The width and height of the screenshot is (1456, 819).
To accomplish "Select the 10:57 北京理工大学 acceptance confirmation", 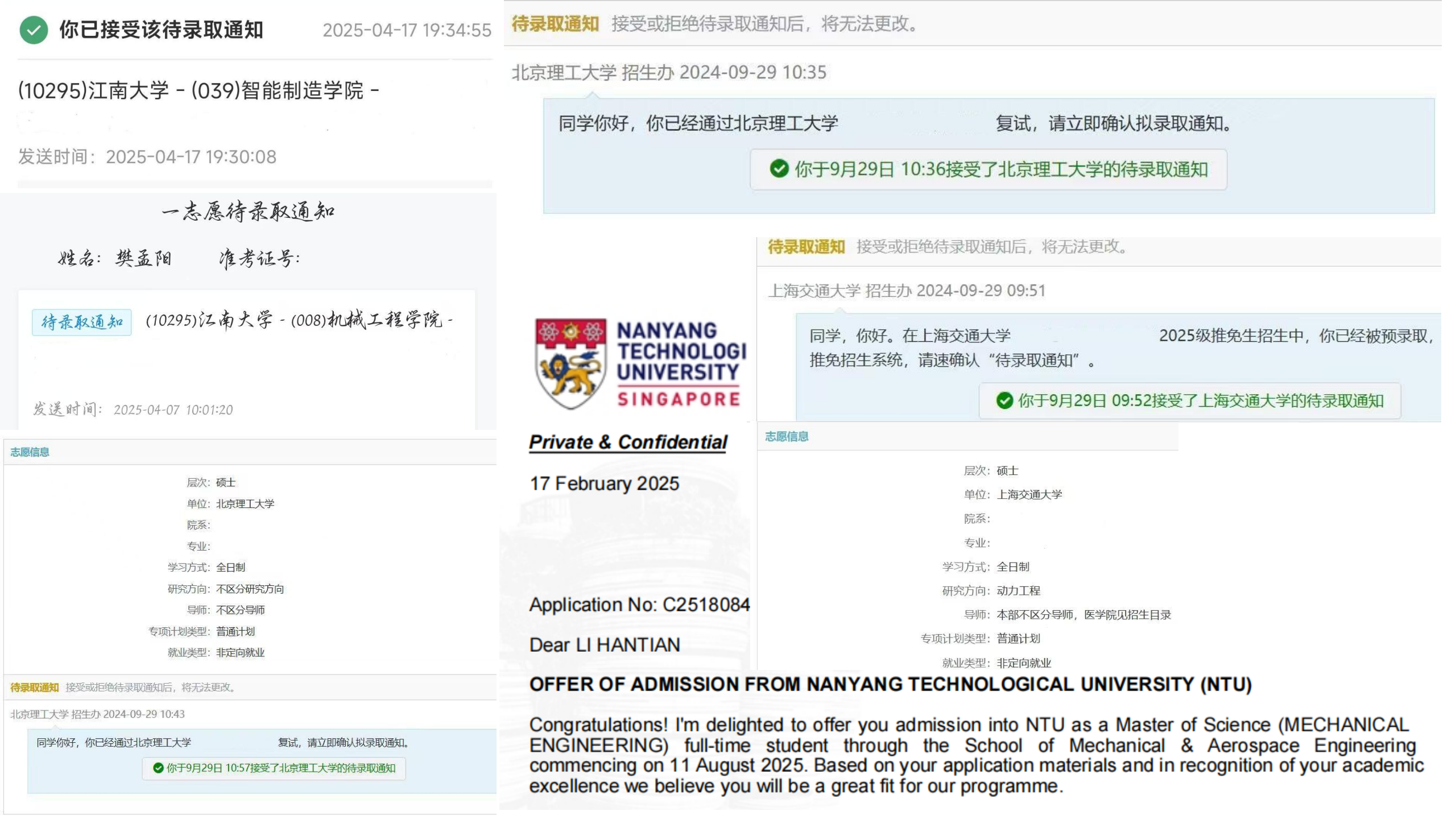I will click(x=274, y=768).
